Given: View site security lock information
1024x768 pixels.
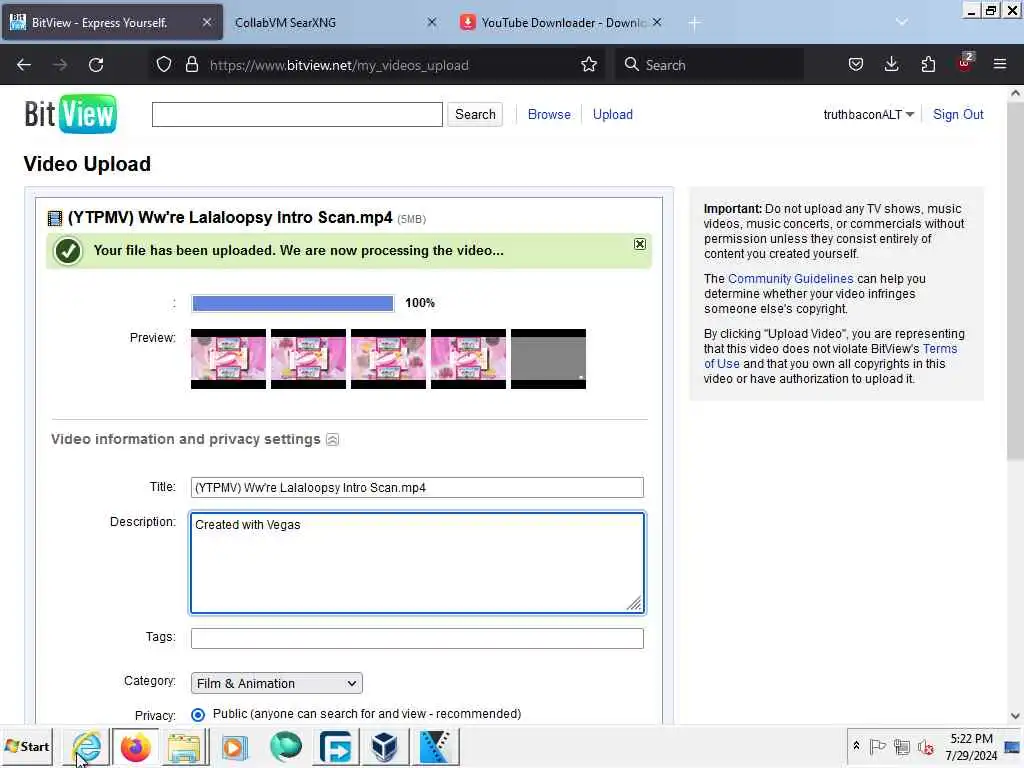Looking at the screenshot, I should click(x=191, y=65).
